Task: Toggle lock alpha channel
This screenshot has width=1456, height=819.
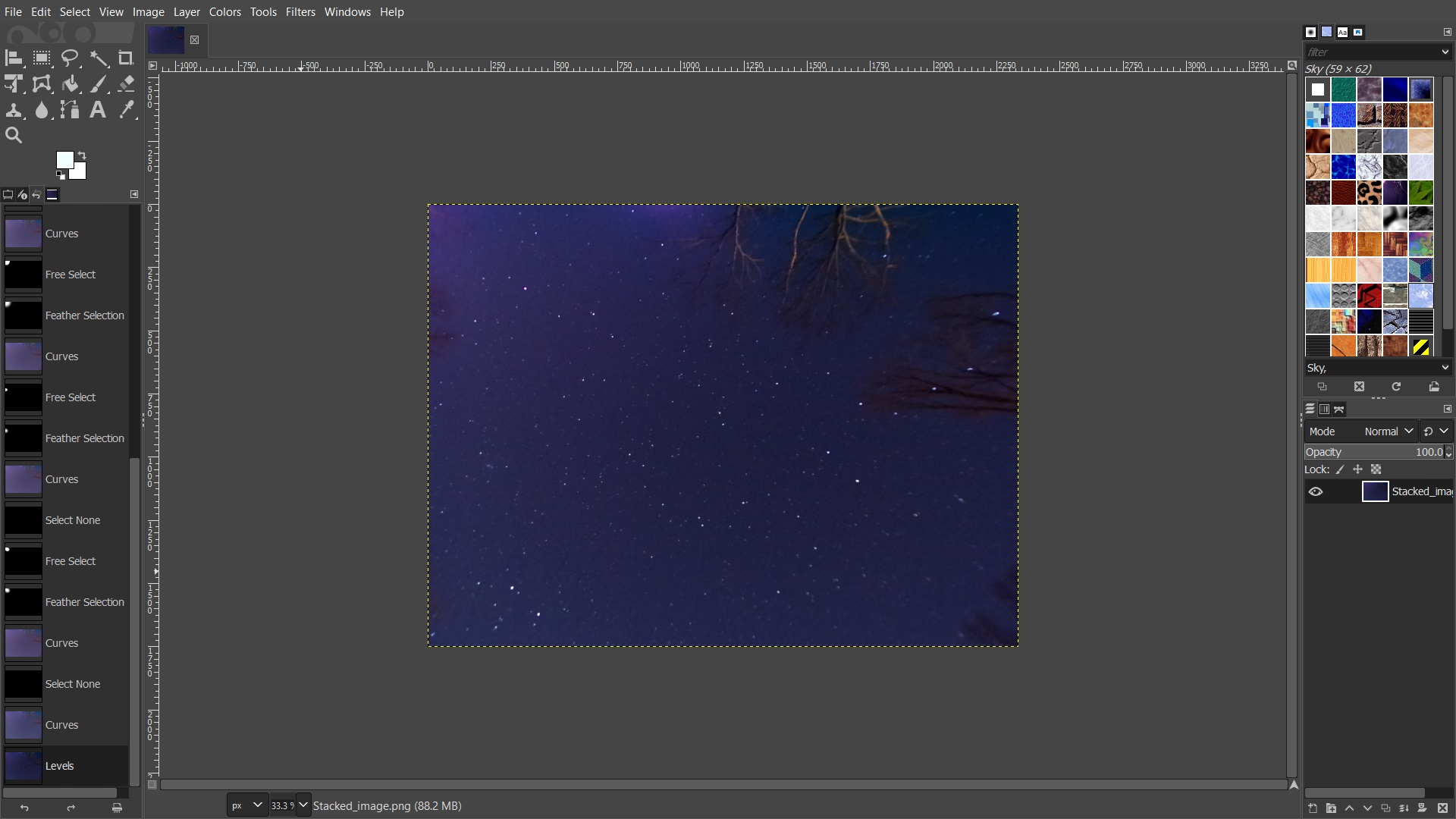Action: [1376, 469]
